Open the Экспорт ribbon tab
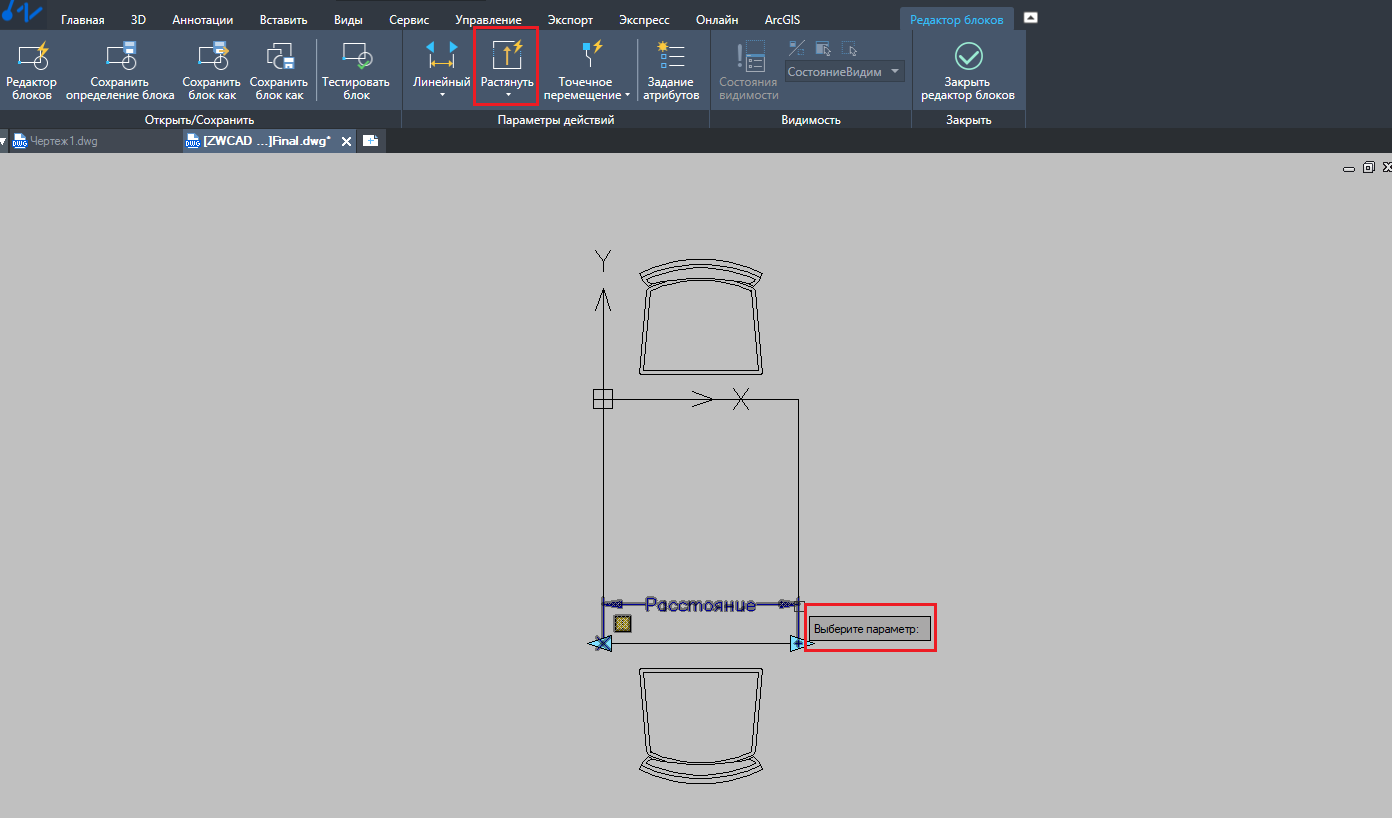Image resolution: width=1392 pixels, height=818 pixels. [570, 20]
